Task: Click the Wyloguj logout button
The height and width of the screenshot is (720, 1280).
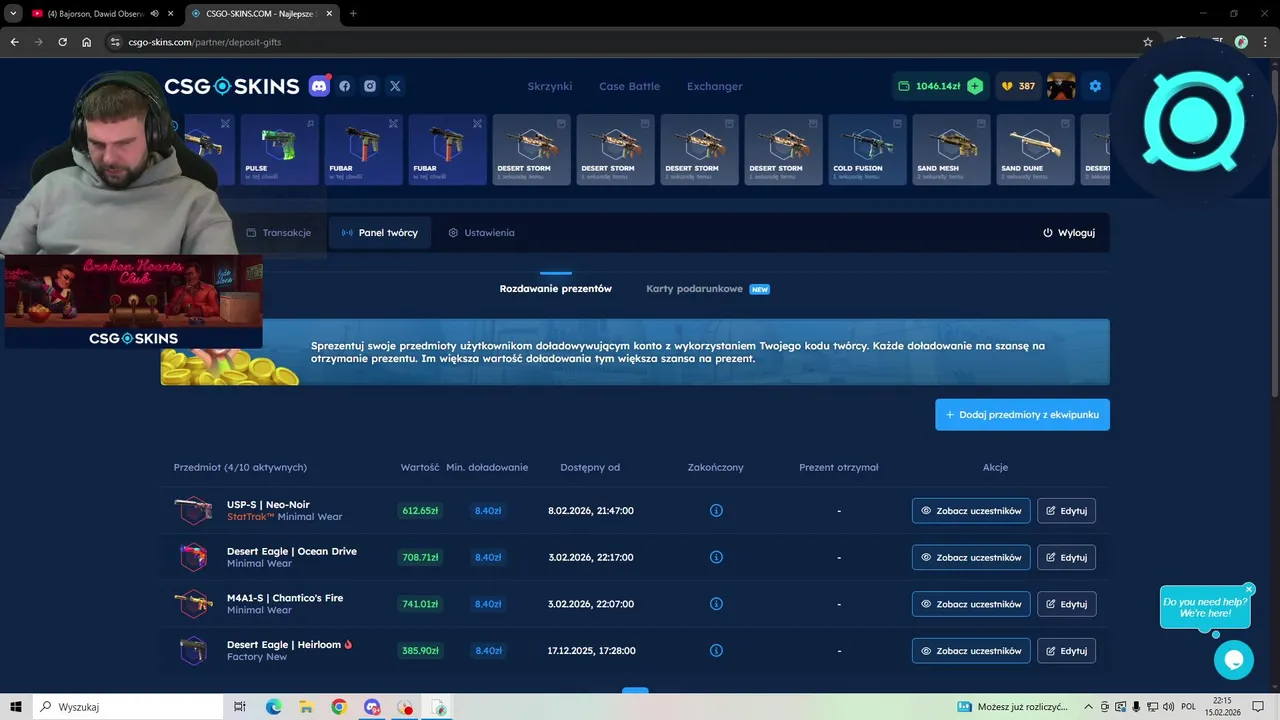Action: (1069, 233)
